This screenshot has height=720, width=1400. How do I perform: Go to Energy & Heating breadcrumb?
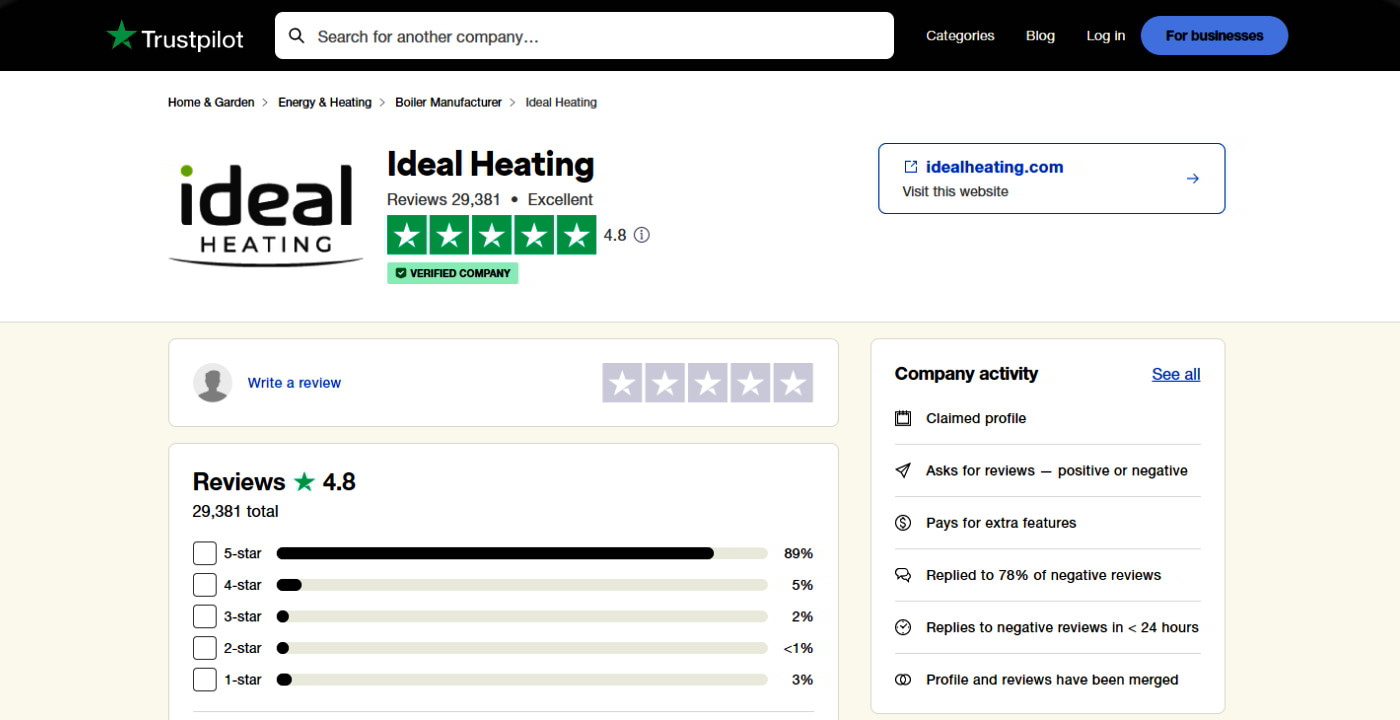click(x=325, y=102)
